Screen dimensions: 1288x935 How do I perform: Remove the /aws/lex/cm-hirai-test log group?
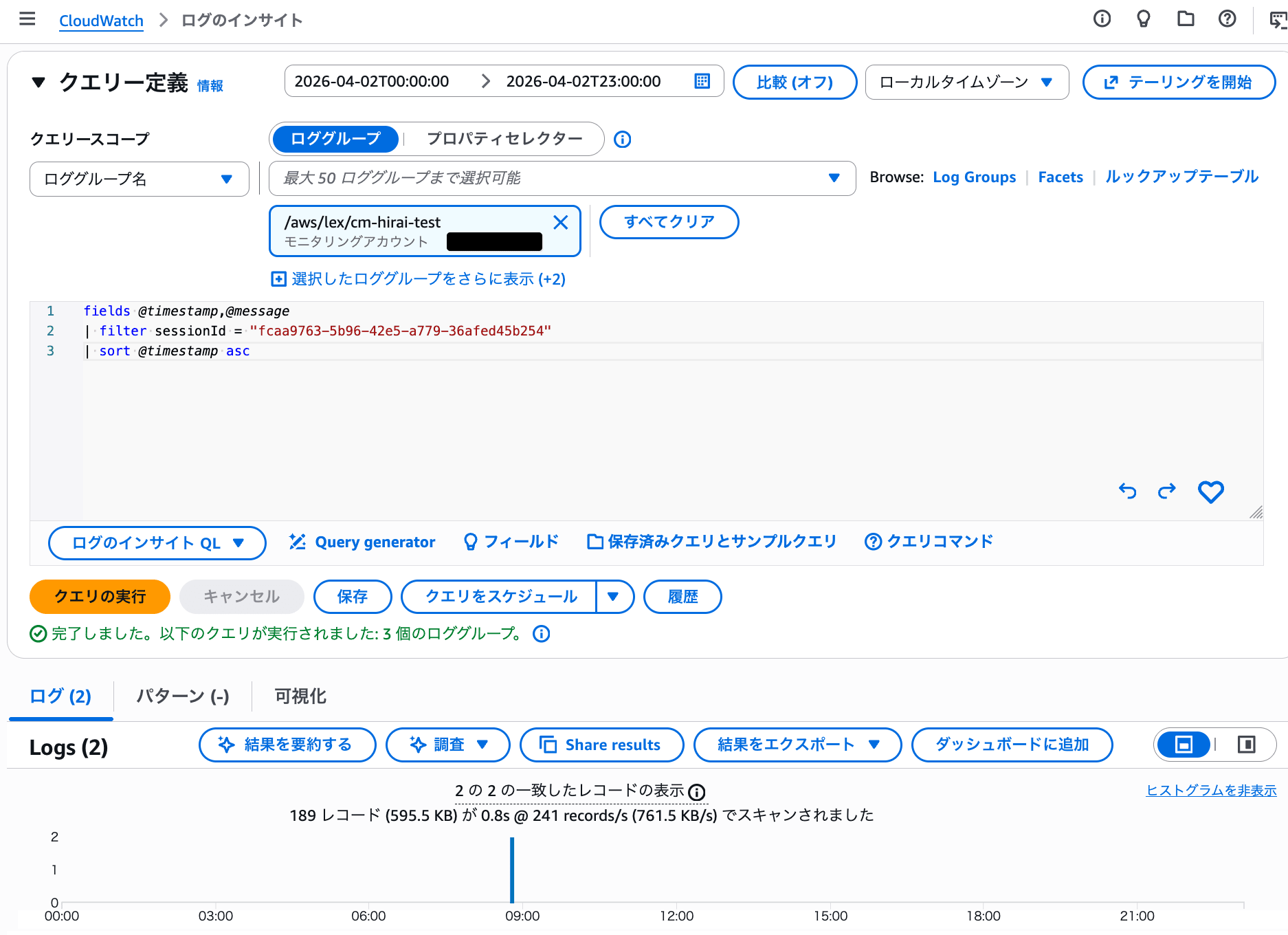[560, 222]
